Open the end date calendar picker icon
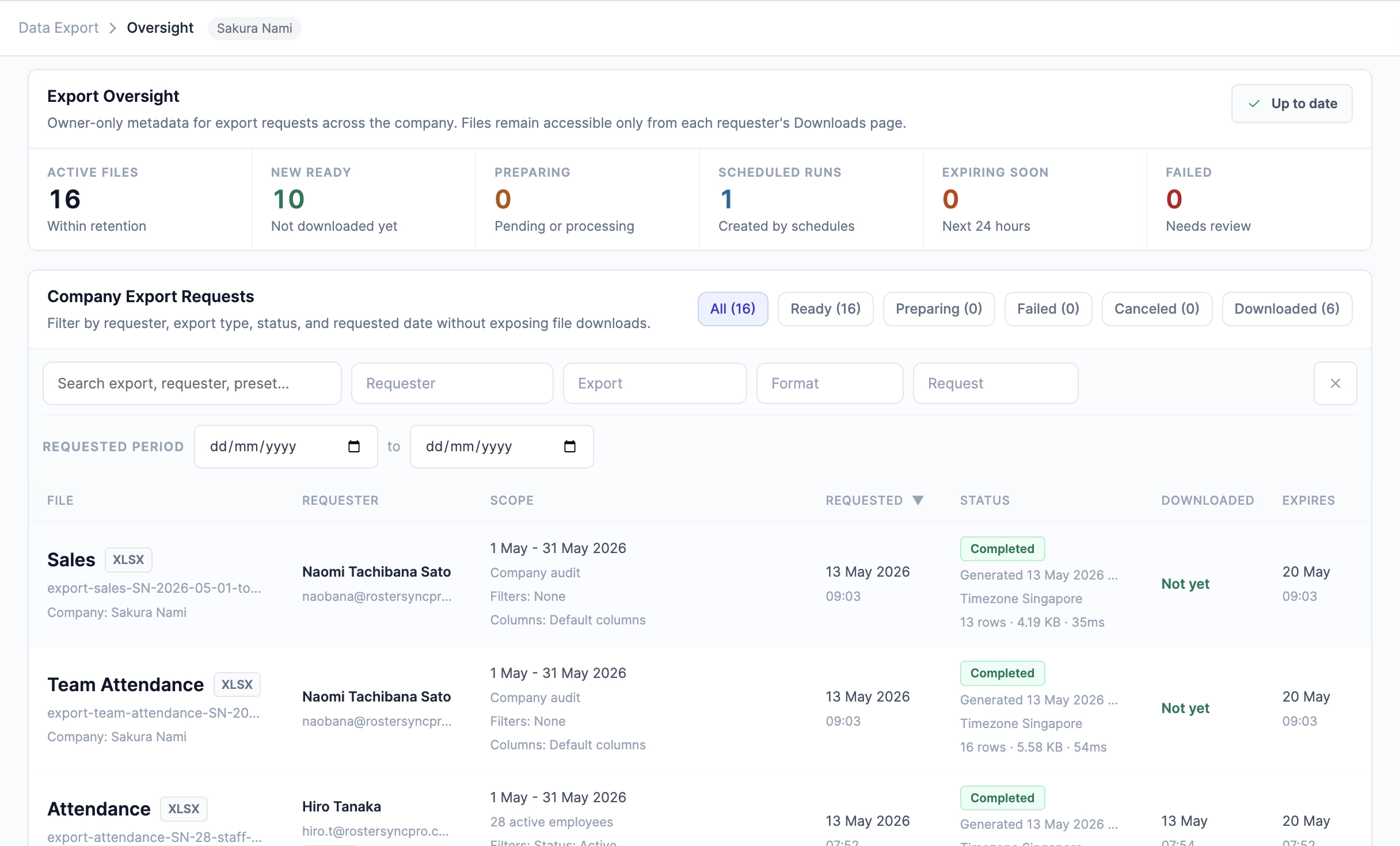The height and width of the screenshot is (846, 1400). pyautogui.click(x=570, y=447)
